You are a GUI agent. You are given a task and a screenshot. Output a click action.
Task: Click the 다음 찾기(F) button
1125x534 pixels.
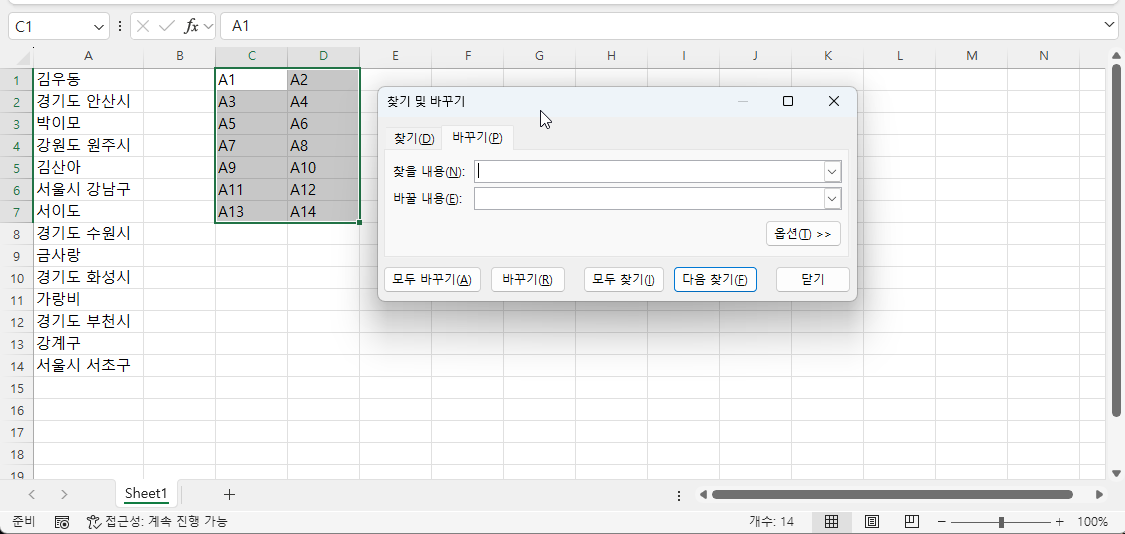pyautogui.click(x=715, y=280)
